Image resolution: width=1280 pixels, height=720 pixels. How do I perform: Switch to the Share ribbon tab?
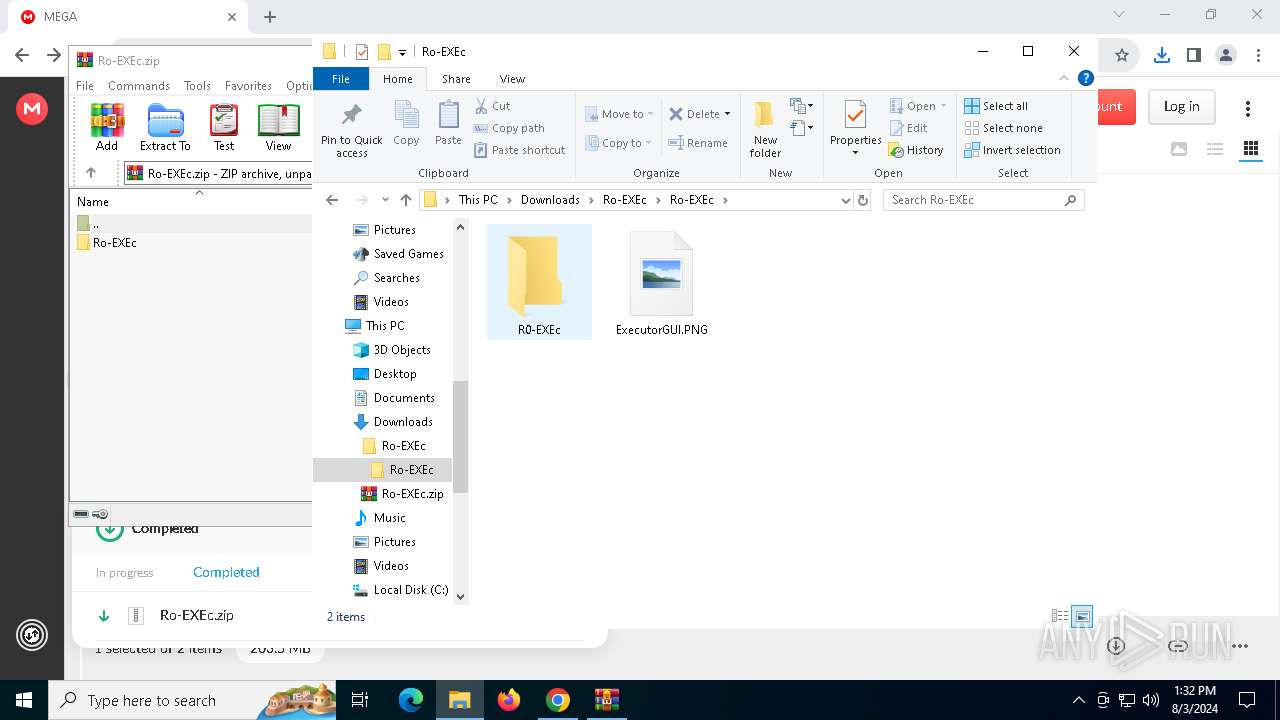pos(456,79)
